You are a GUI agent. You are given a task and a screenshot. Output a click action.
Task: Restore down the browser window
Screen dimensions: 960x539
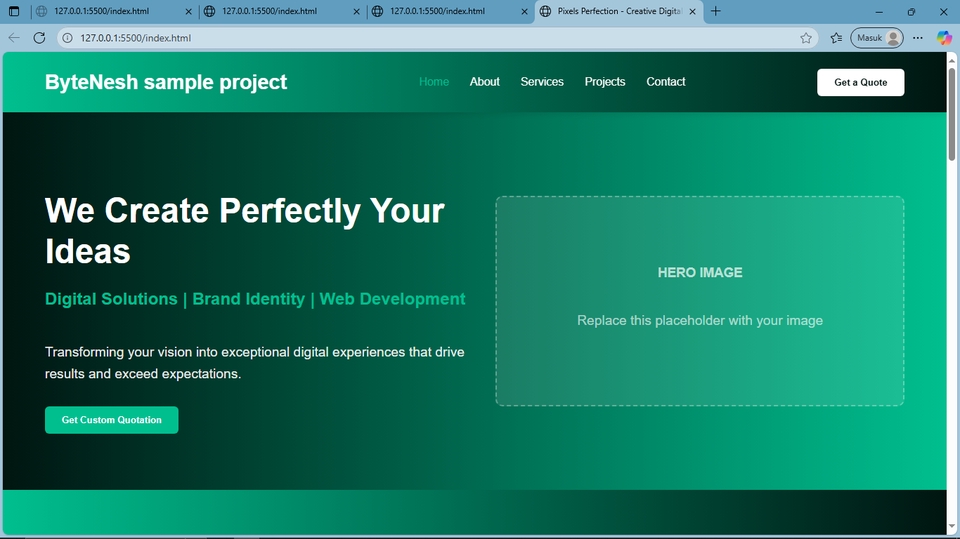point(911,12)
